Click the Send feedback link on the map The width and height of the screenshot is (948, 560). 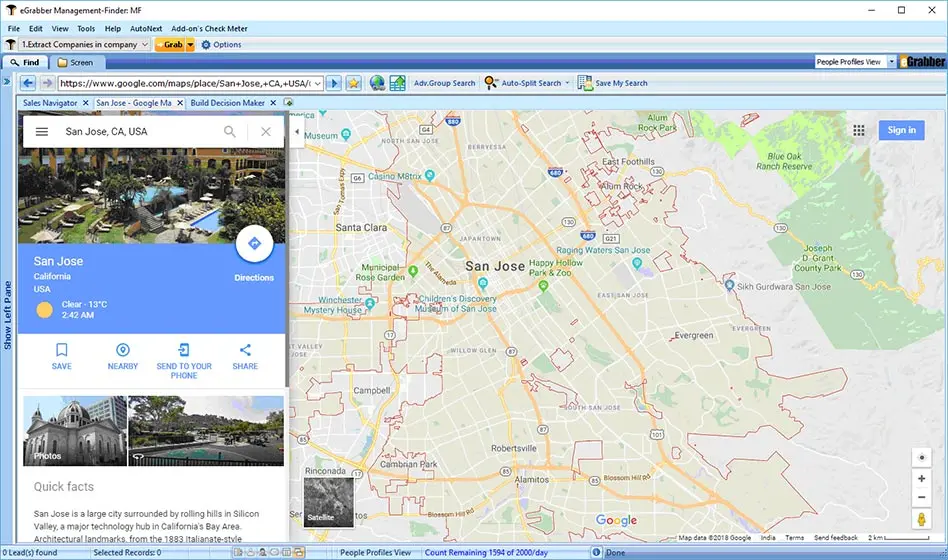tap(836, 538)
